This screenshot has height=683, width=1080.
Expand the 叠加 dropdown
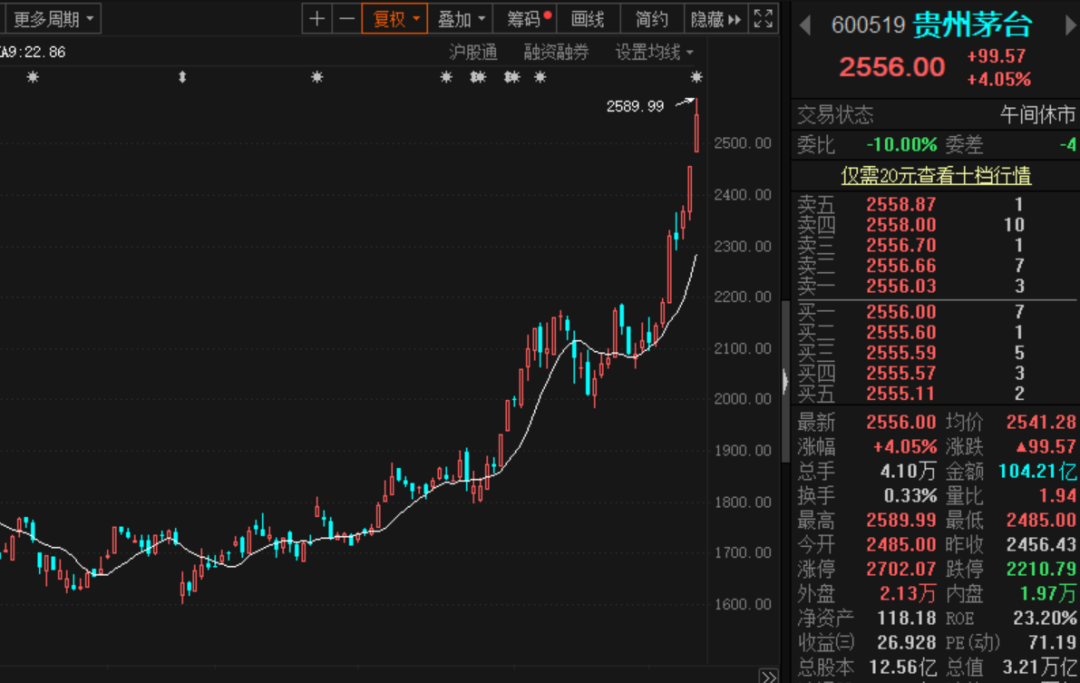pyautogui.click(x=462, y=18)
